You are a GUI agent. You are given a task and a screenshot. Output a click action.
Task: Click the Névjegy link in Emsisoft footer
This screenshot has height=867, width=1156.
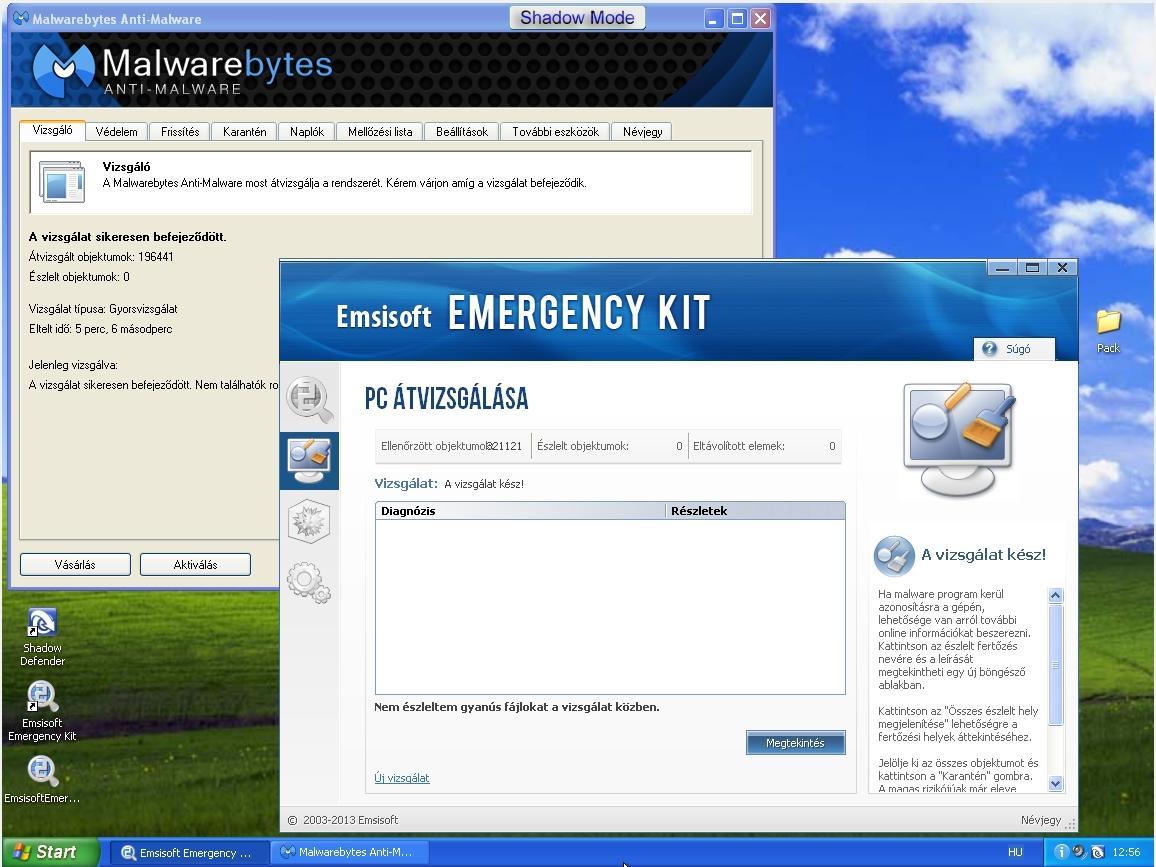pyautogui.click(x=1040, y=820)
